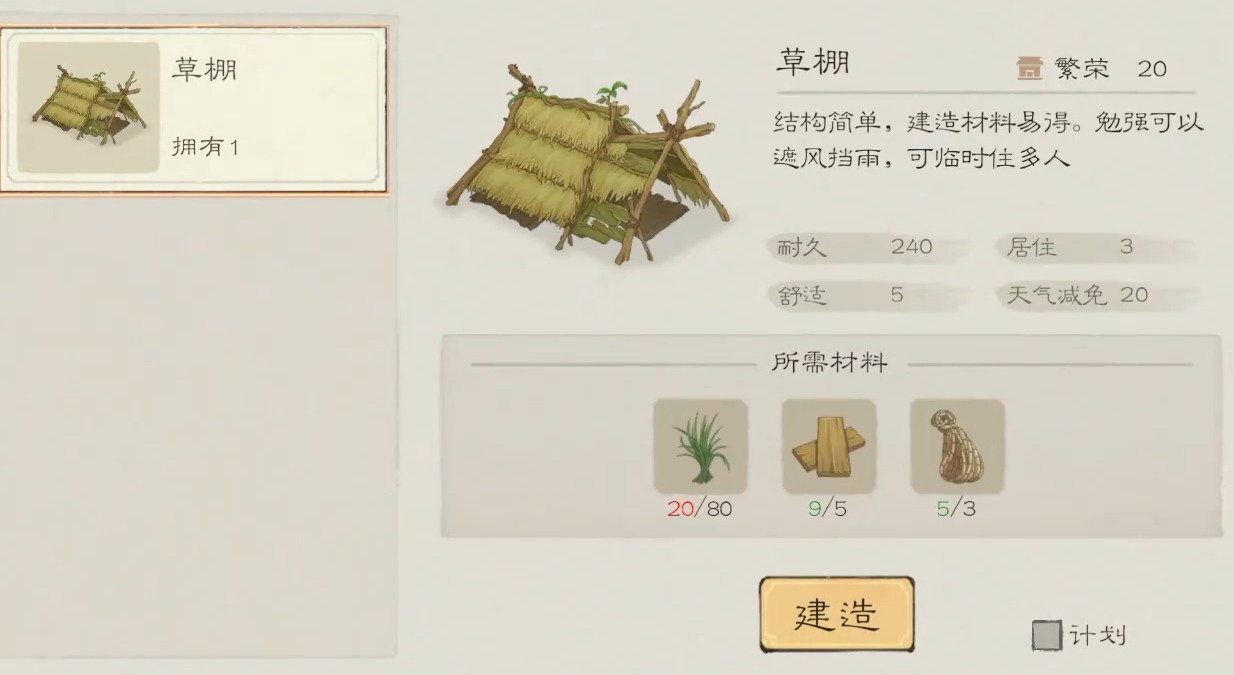Click the 居住 3 housing stat
The image size is (1234, 675).
(1096, 247)
